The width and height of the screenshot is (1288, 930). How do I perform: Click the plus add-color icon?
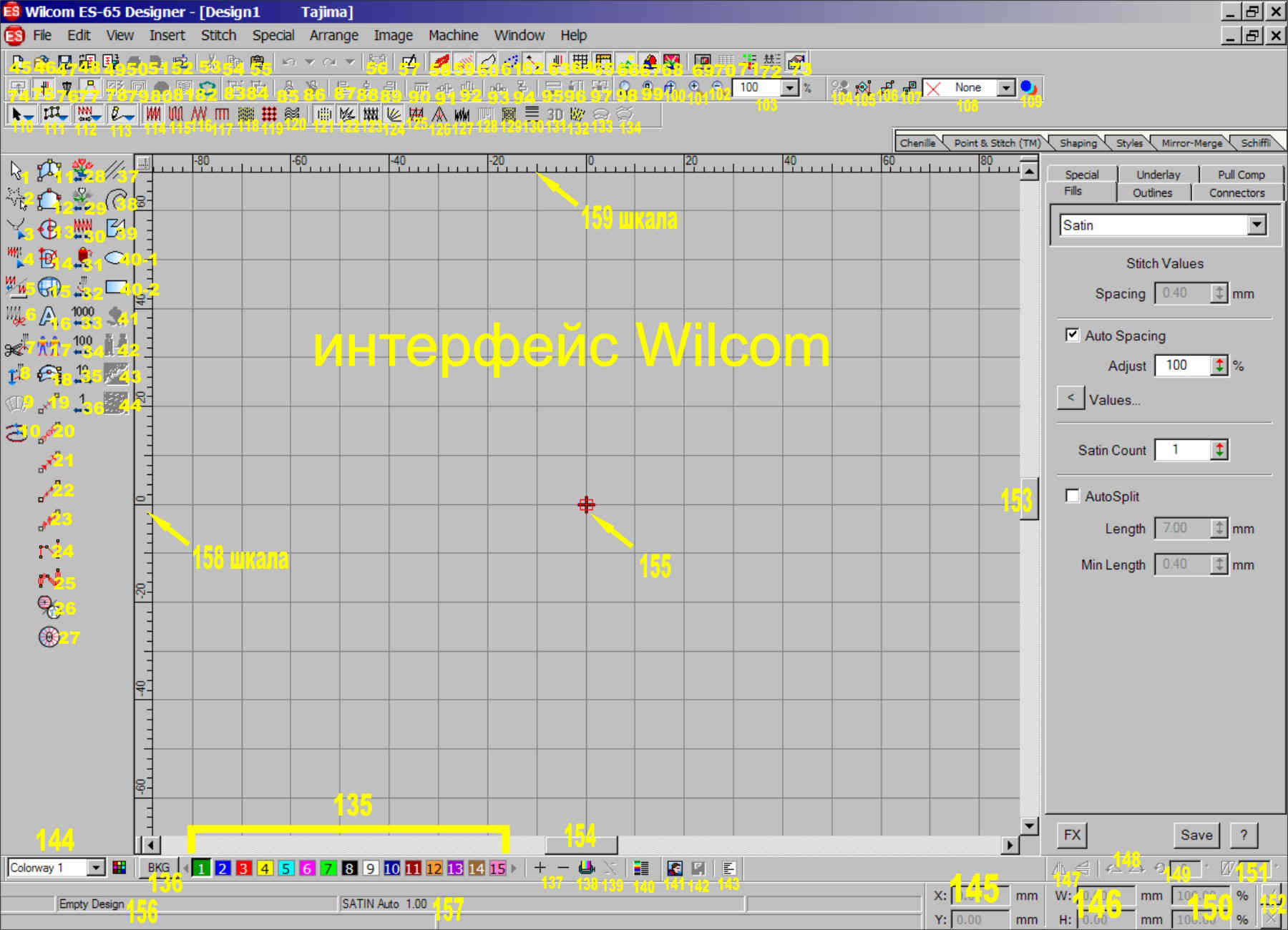(540, 868)
